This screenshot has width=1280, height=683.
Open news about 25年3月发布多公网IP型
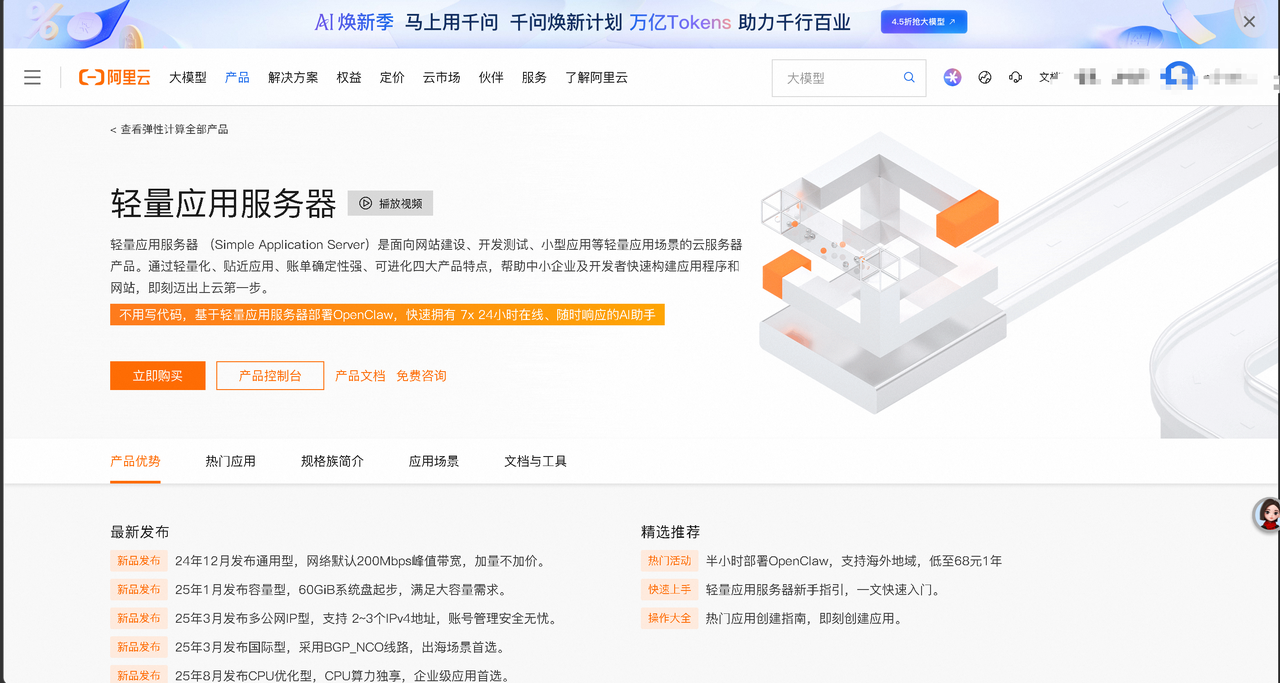click(x=365, y=619)
